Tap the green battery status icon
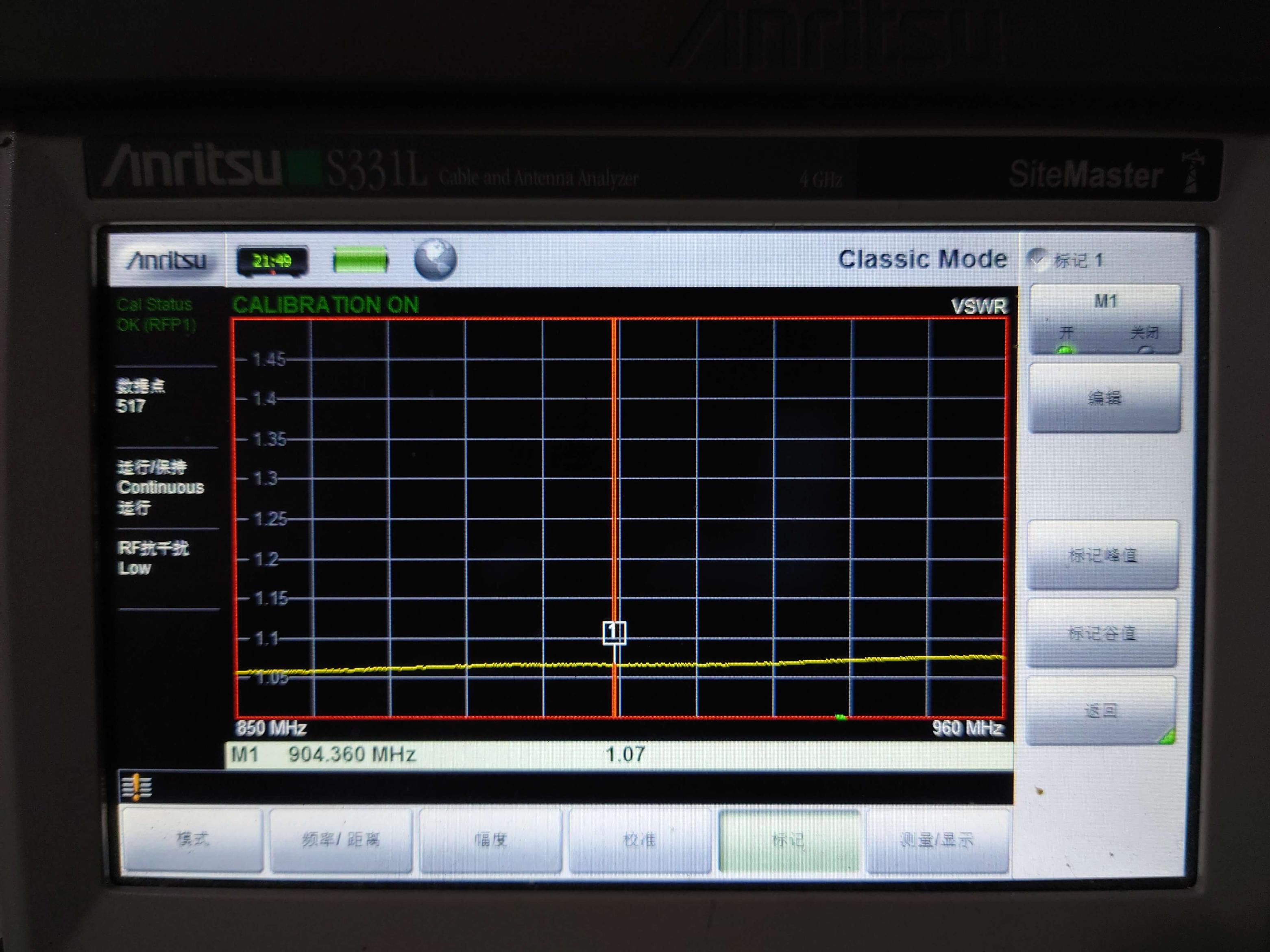This screenshot has height=952, width=1270. [x=361, y=261]
